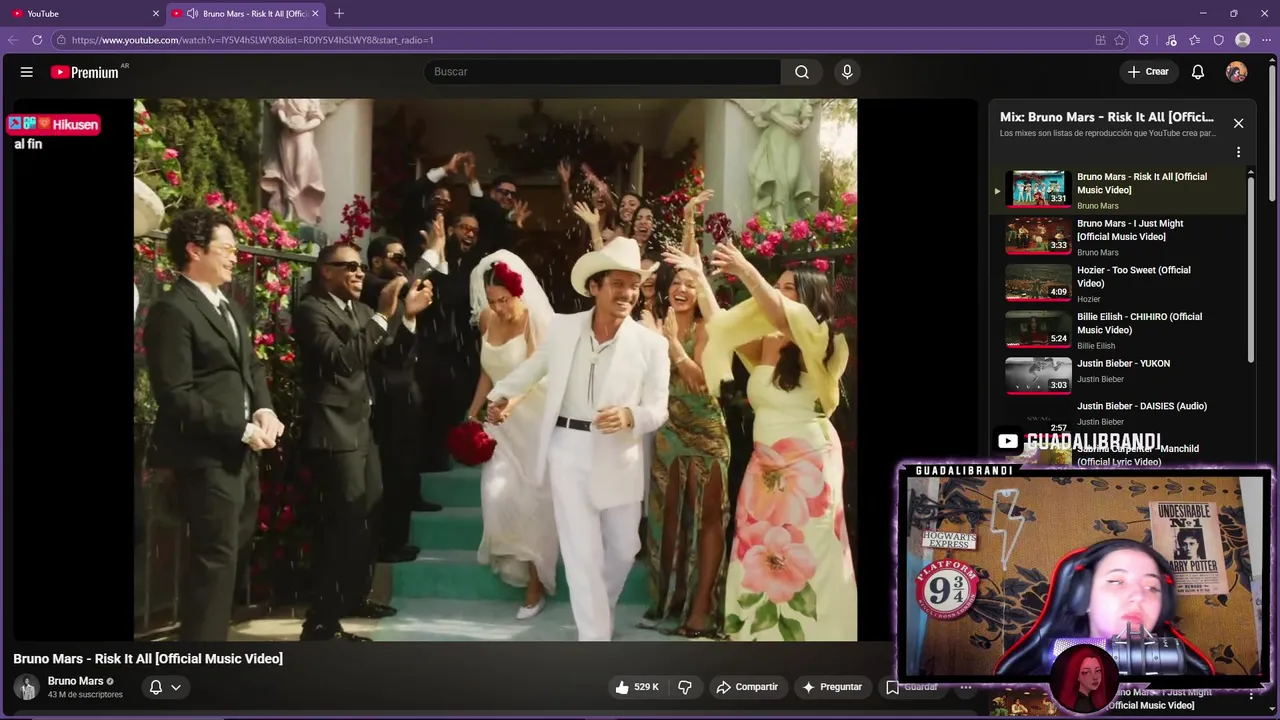Open browser profile avatar
Image resolution: width=1280 pixels, height=720 pixels.
(x=1243, y=40)
